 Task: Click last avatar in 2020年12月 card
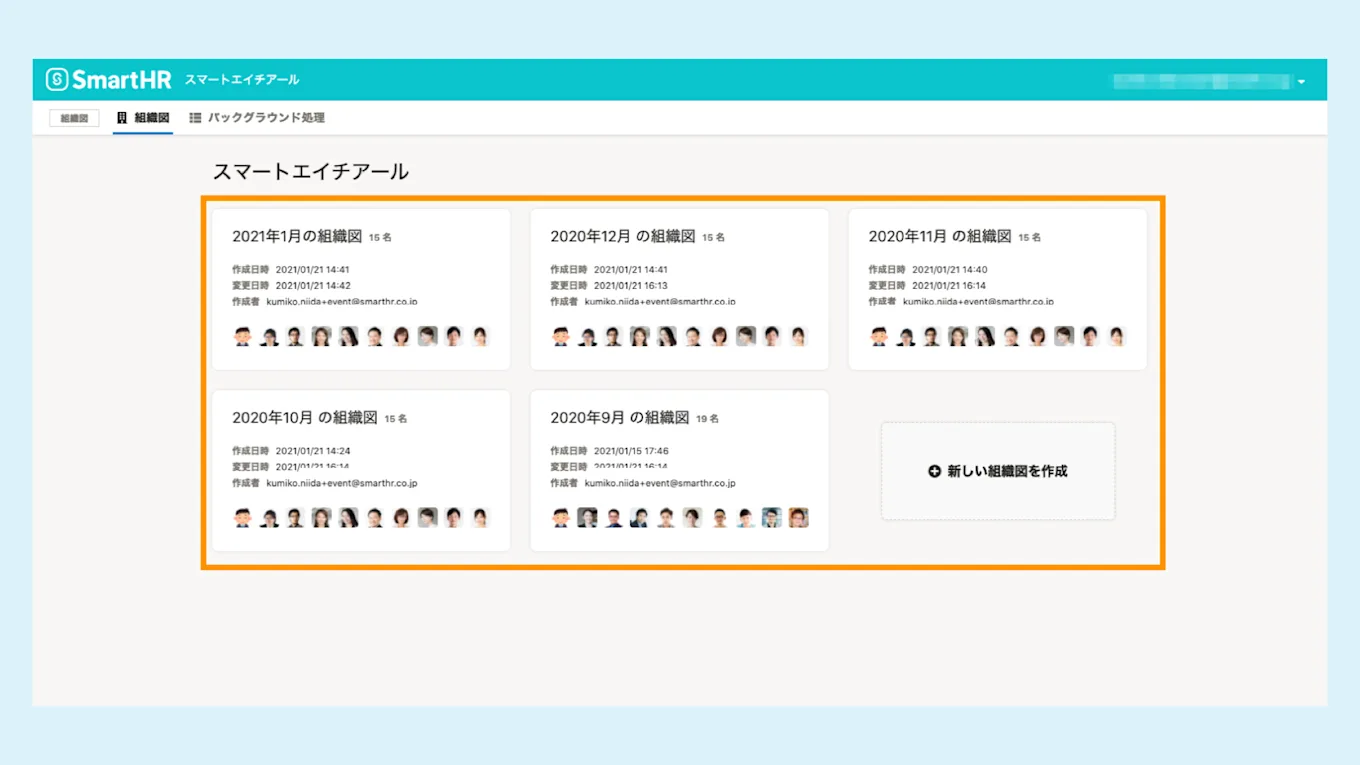click(x=797, y=336)
